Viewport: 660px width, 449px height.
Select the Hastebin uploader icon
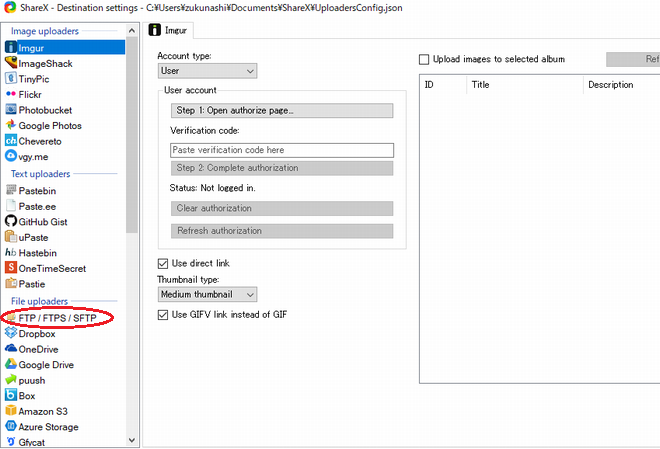[x=11, y=252]
